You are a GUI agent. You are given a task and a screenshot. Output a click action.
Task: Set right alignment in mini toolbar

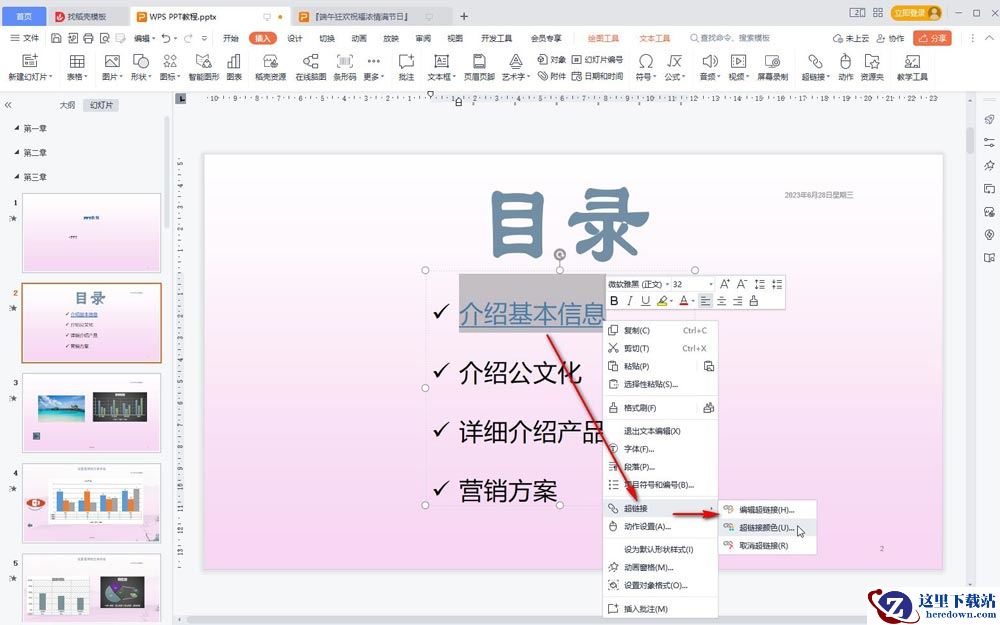pyautogui.click(x=738, y=301)
